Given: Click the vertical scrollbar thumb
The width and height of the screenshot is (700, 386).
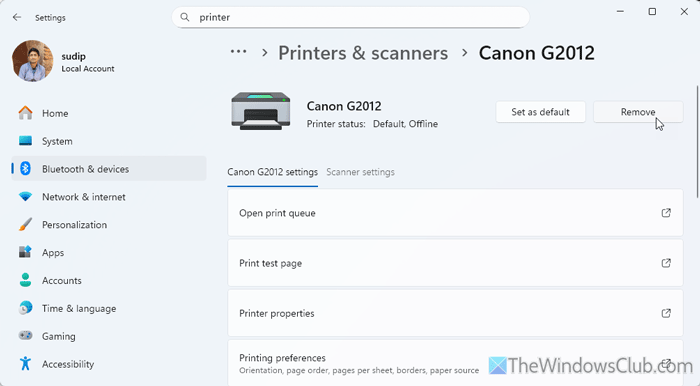Looking at the screenshot, I should tap(697, 141).
